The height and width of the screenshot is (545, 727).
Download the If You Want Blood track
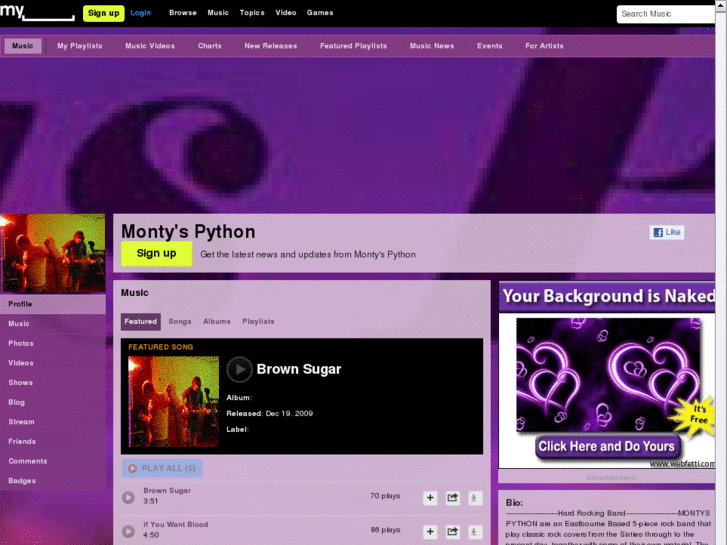click(x=474, y=532)
